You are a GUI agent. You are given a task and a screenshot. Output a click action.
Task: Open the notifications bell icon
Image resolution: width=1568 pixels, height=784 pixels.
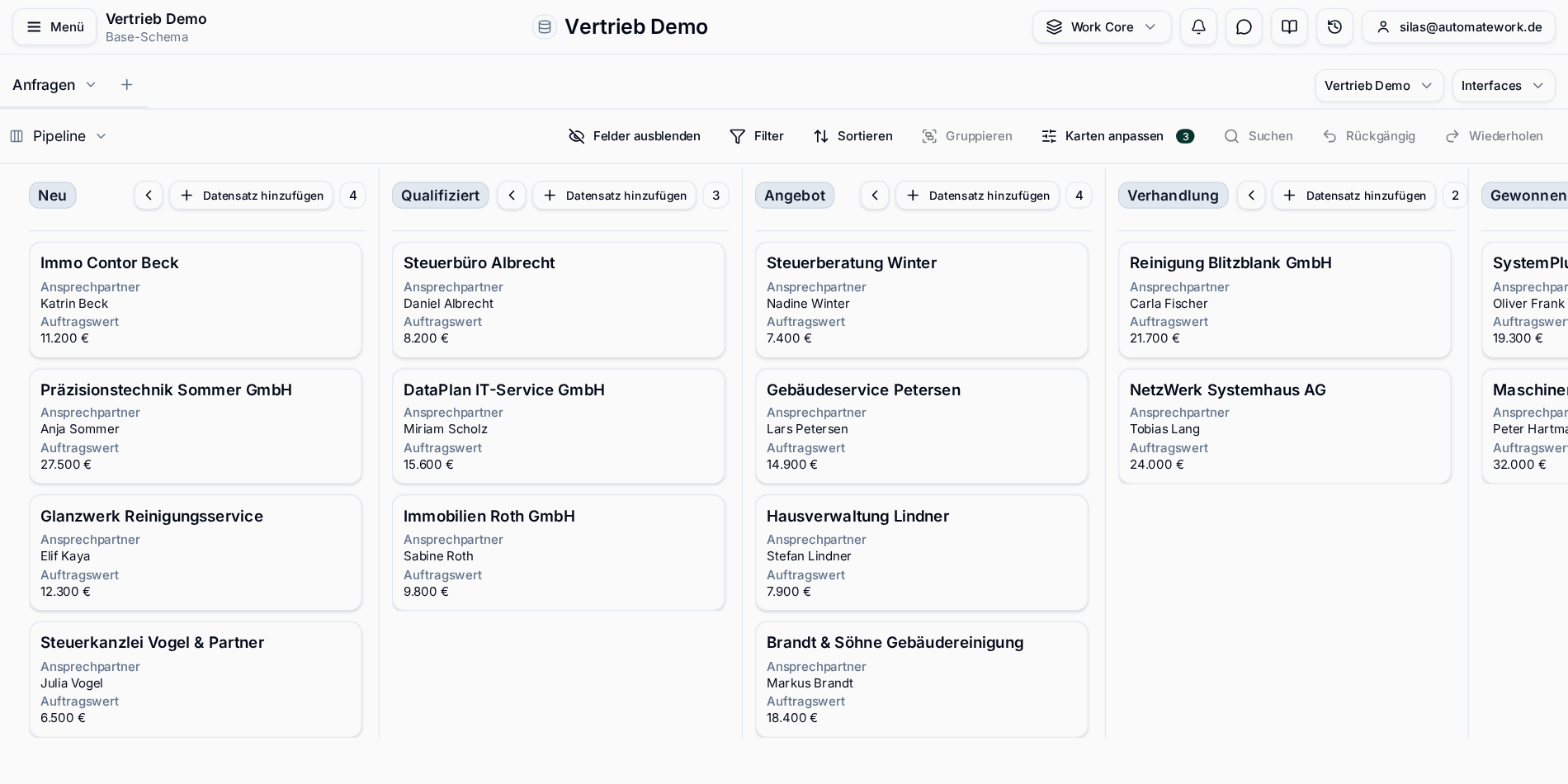click(x=1198, y=27)
